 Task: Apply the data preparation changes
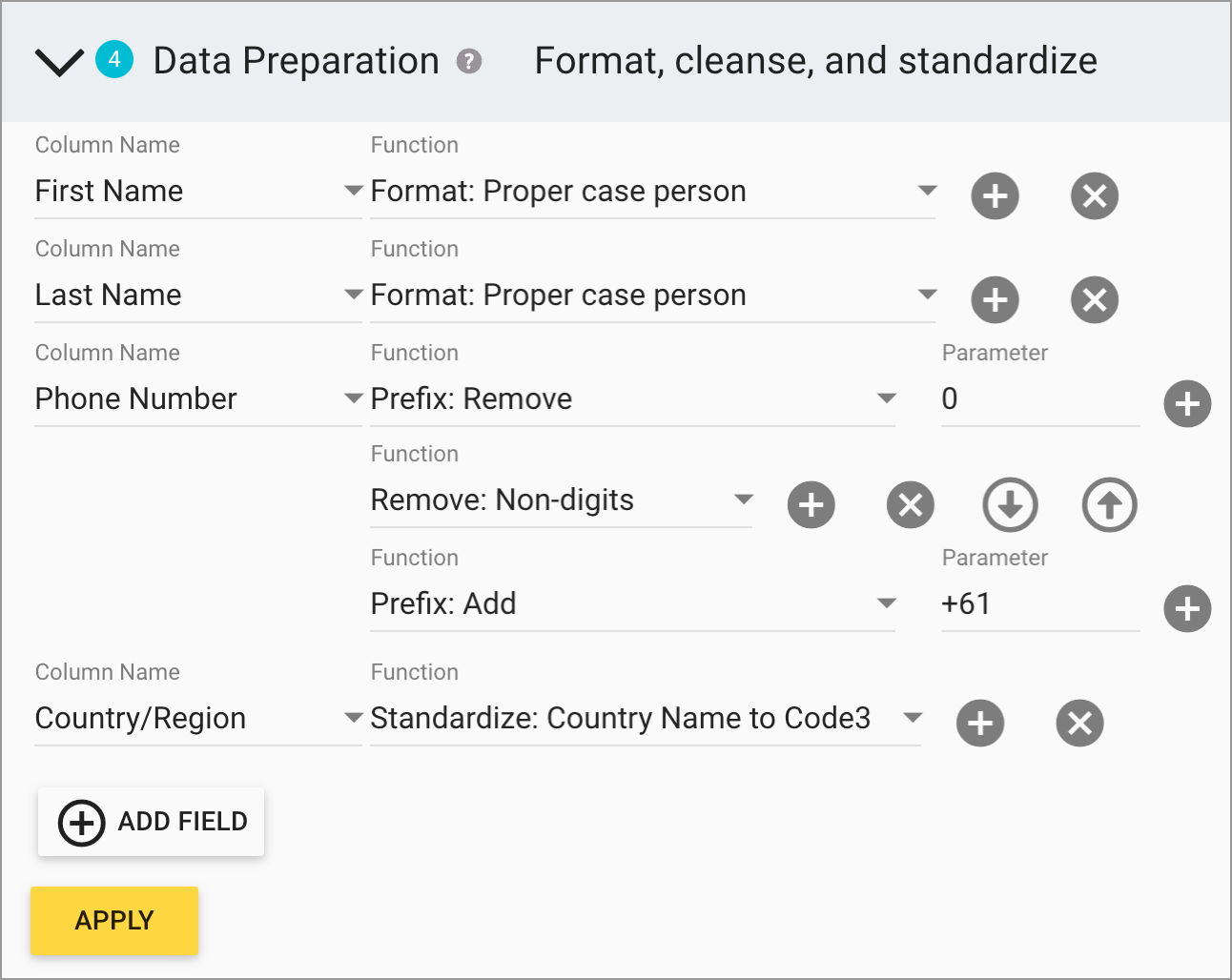(113, 920)
